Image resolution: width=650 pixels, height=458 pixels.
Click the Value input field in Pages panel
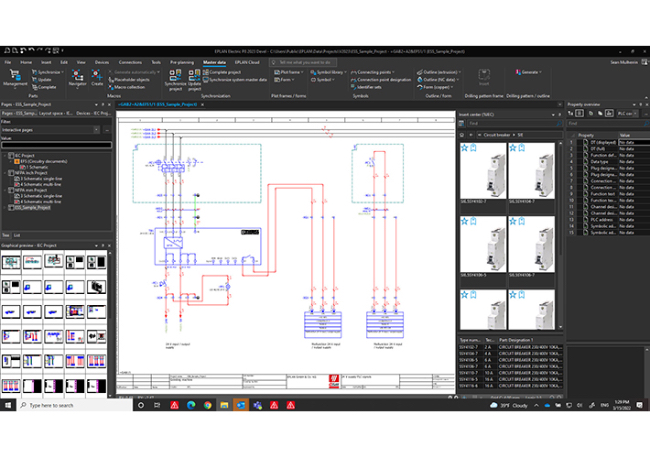[56, 145]
